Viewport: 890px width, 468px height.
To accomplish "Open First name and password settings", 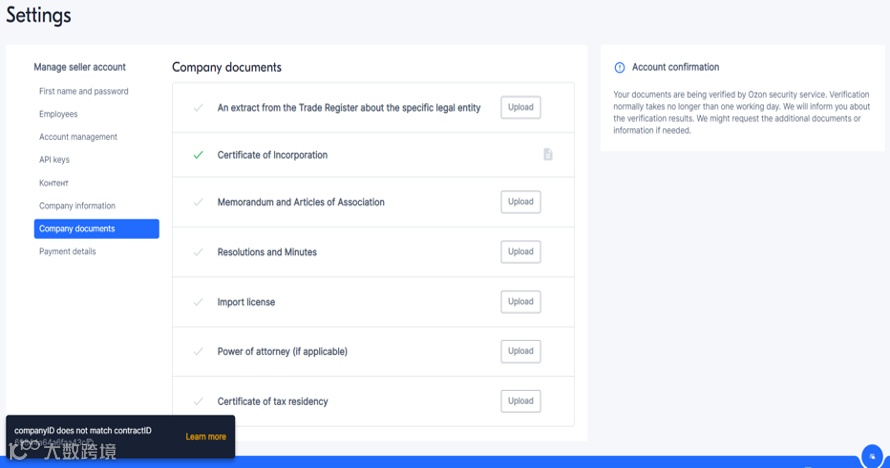I will click(x=83, y=91).
